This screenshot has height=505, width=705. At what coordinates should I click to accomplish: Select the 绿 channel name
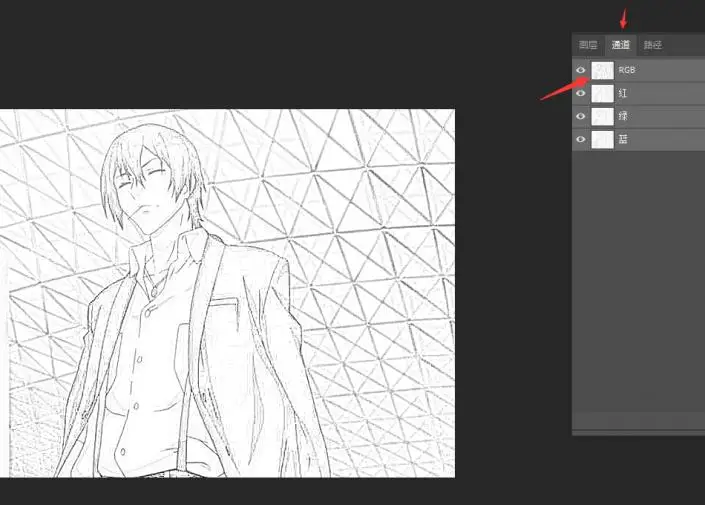pos(623,116)
